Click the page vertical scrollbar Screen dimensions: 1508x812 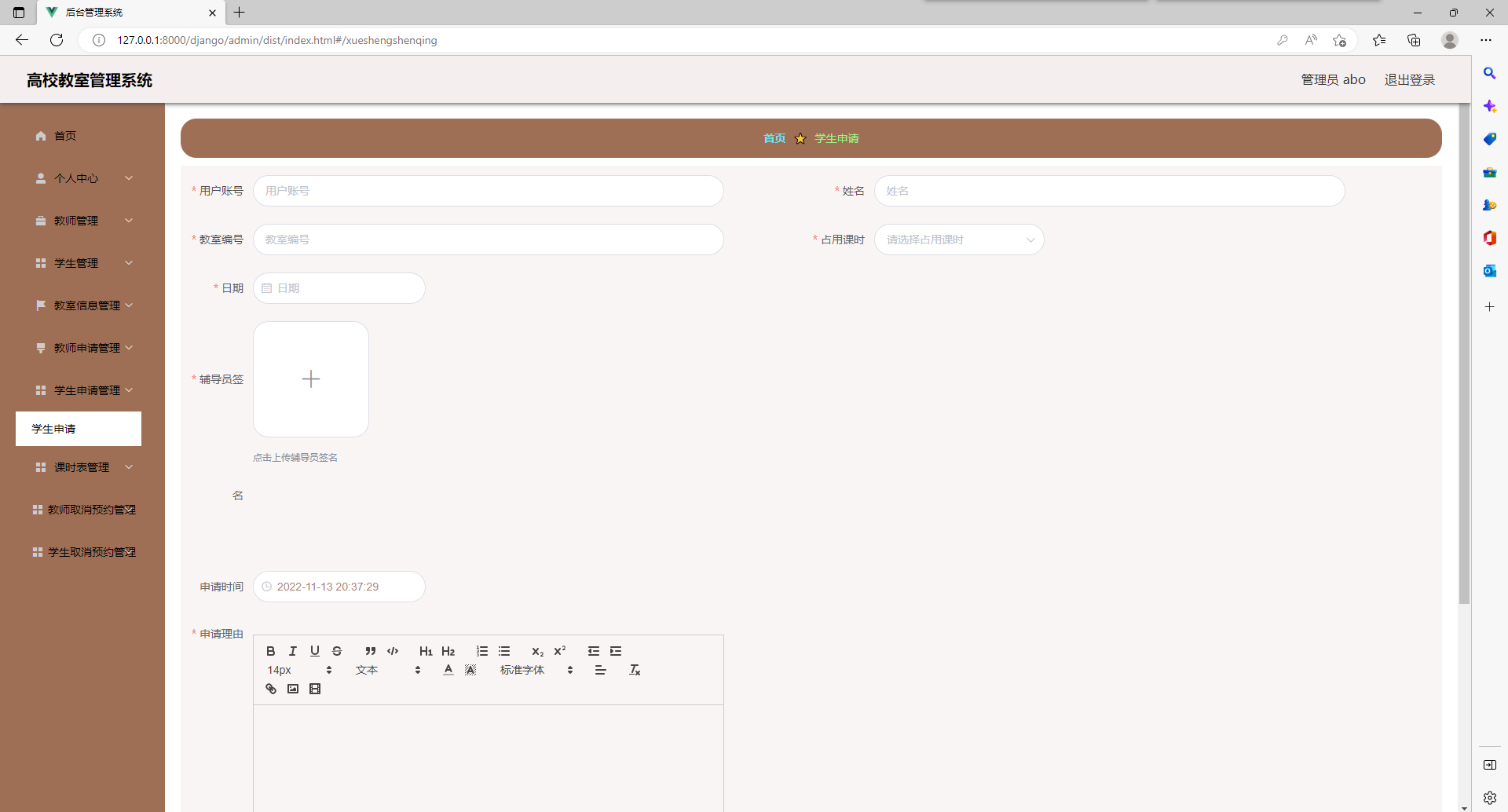pos(1464,353)
